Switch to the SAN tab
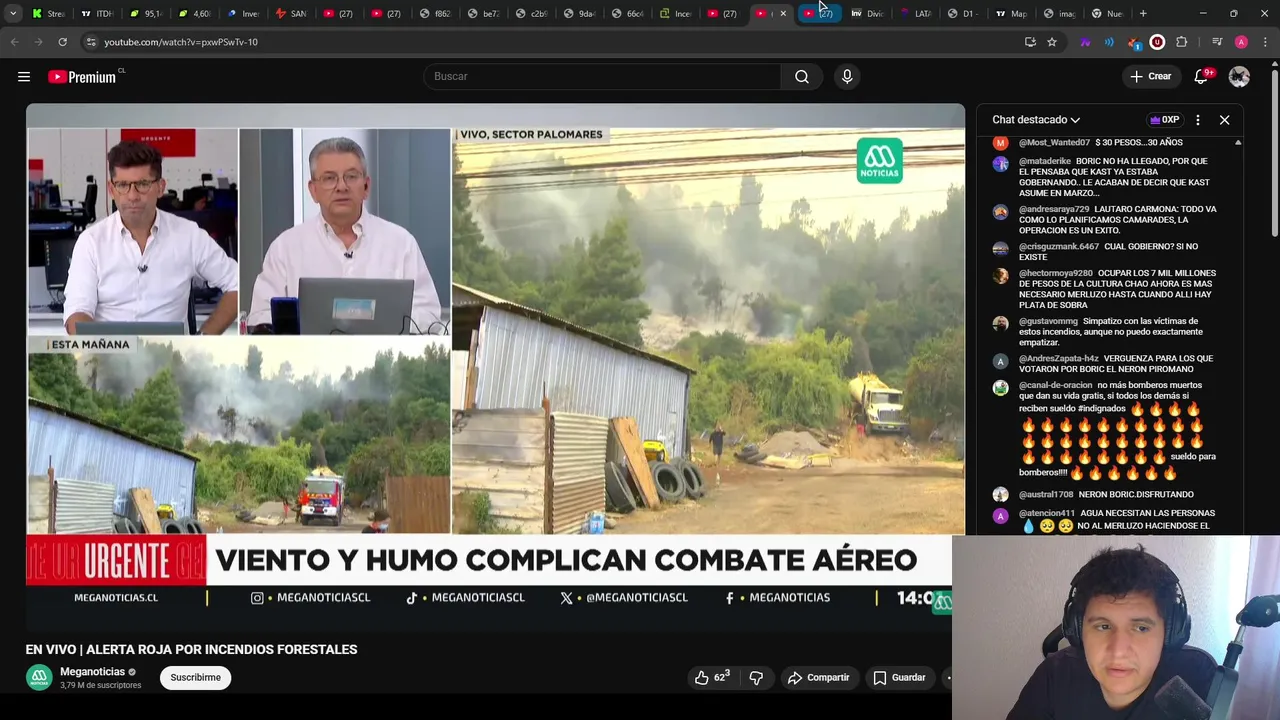Image resolution: width=1280 pixels, height=720 pixels. click(x=291, y=14)
